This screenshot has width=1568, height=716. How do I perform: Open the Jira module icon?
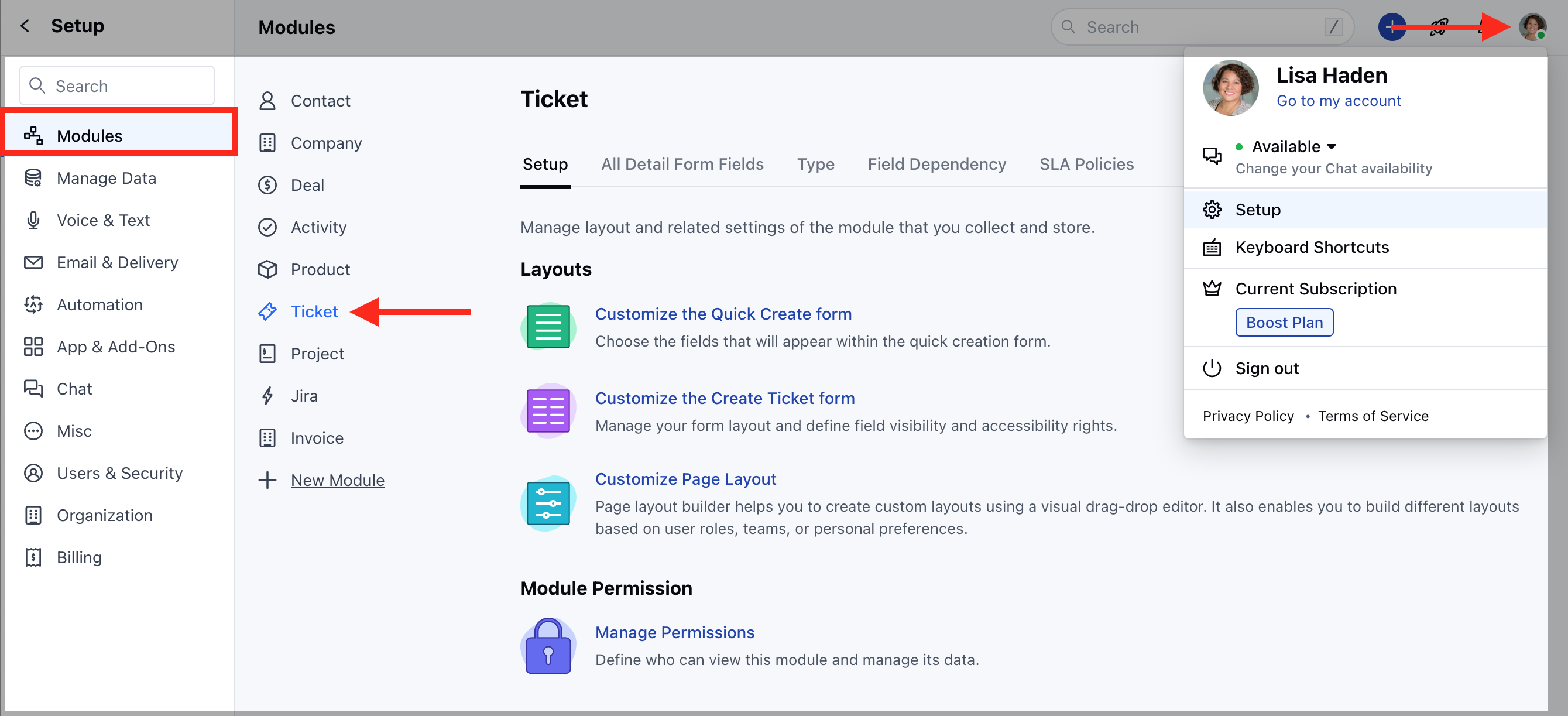pos(268,395)
